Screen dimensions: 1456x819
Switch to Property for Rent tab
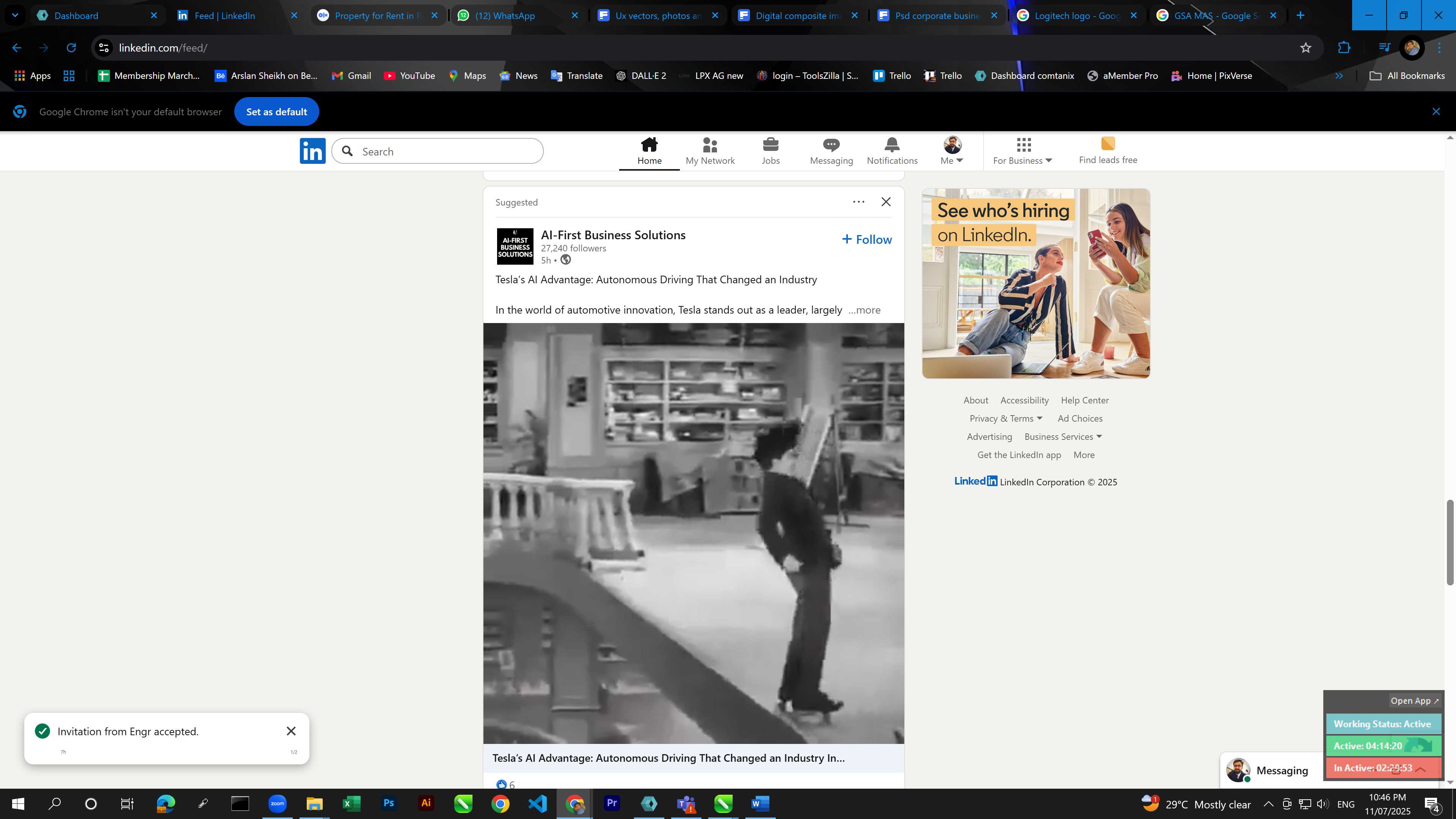(x=378, y=15)
